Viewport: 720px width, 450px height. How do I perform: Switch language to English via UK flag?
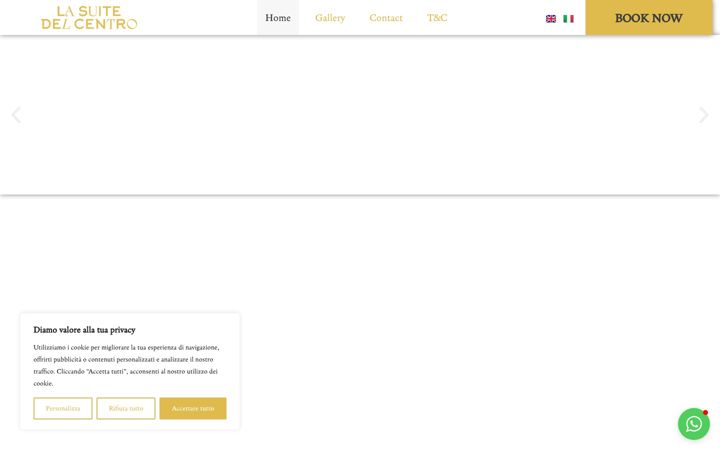point(551,19)
